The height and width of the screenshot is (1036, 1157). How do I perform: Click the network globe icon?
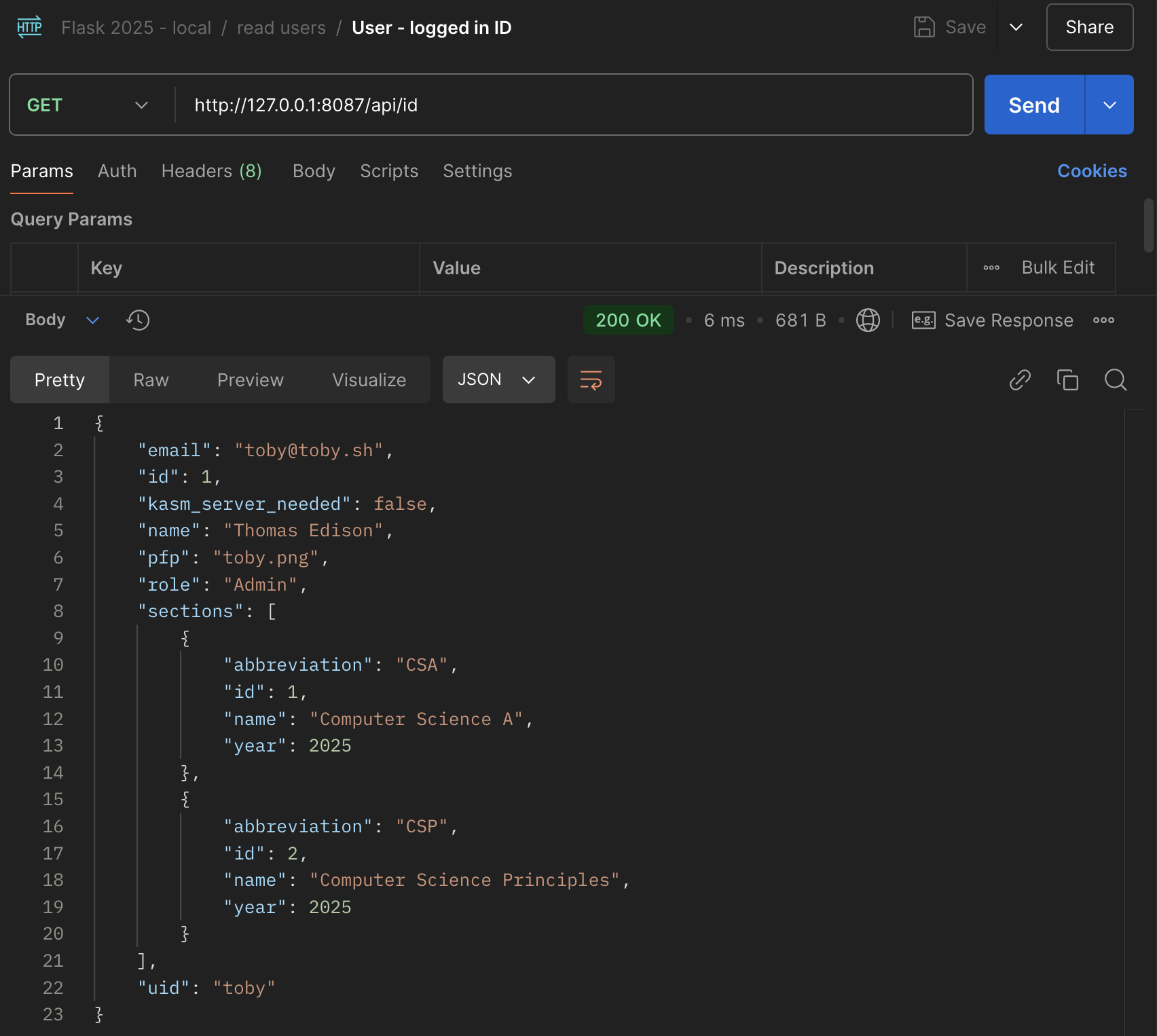tap(868, 320)
